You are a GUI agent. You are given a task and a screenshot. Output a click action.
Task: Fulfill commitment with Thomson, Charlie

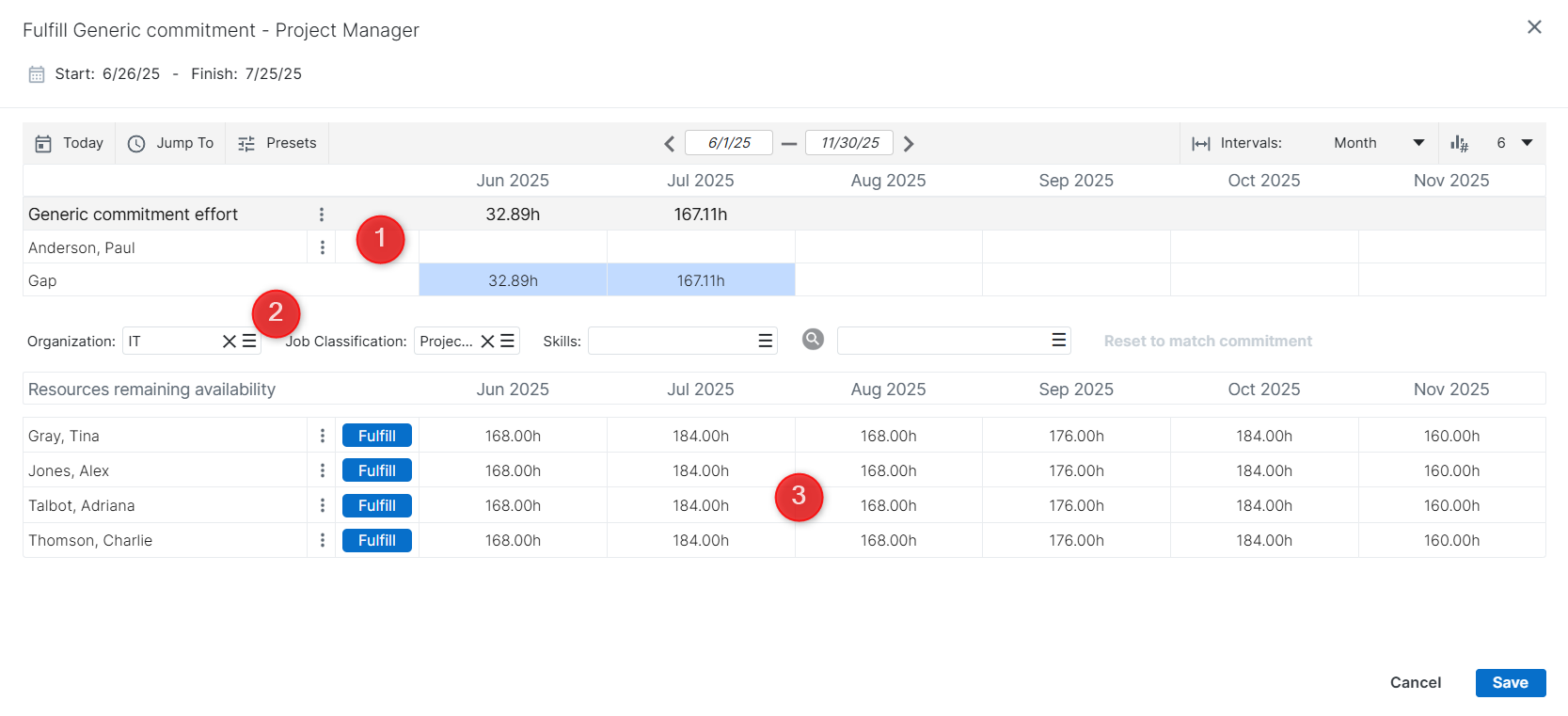pos(376,540)
